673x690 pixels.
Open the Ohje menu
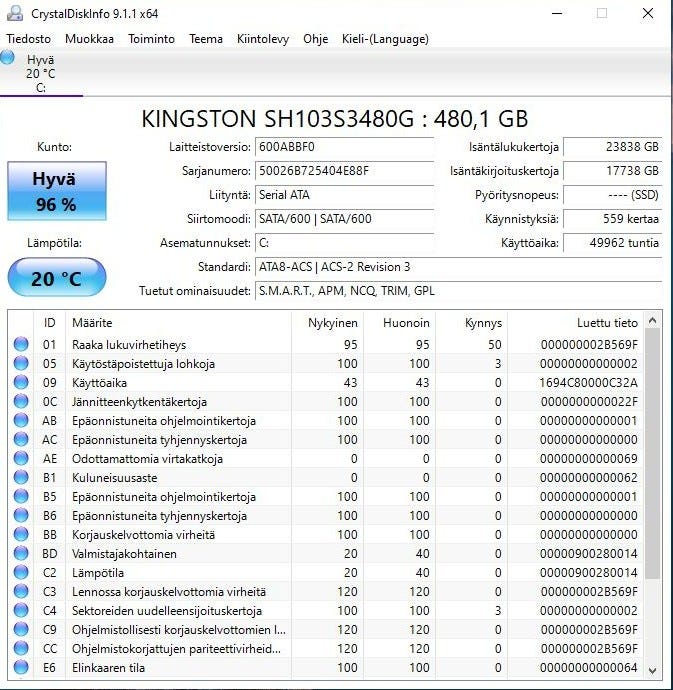tap(316, 39)
